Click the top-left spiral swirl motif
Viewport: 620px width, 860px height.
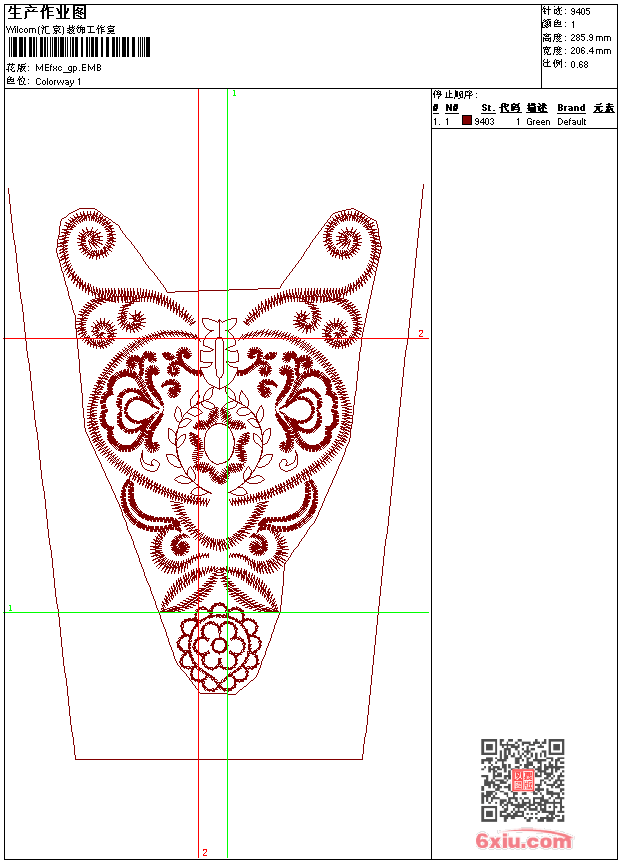(92, 240)
